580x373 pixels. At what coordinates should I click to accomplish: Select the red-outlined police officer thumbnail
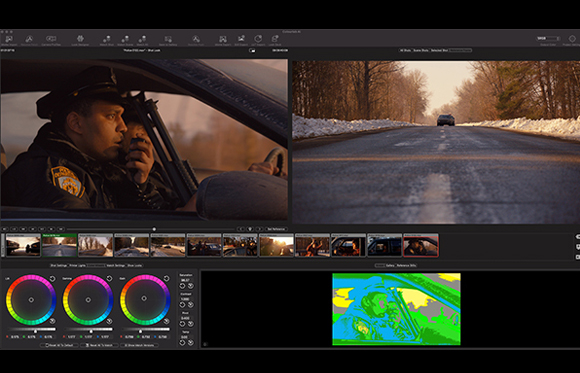421,245
